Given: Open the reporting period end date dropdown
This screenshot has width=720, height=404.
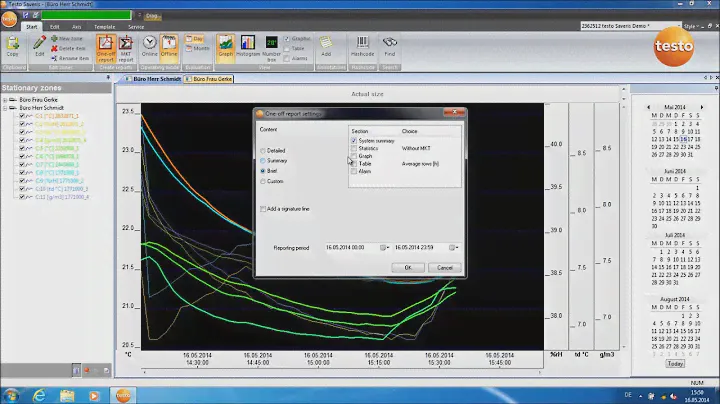Looking at the screenshot, I should pos(452,247).
